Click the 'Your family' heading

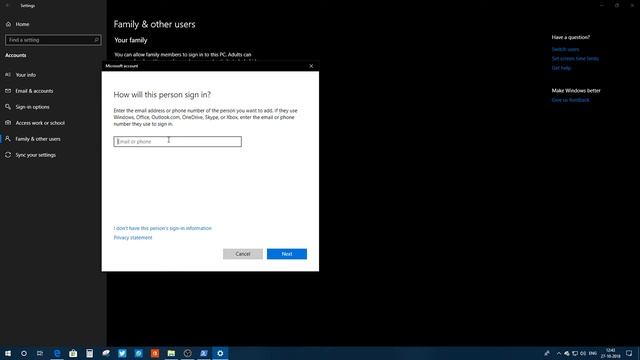point(131,40)
